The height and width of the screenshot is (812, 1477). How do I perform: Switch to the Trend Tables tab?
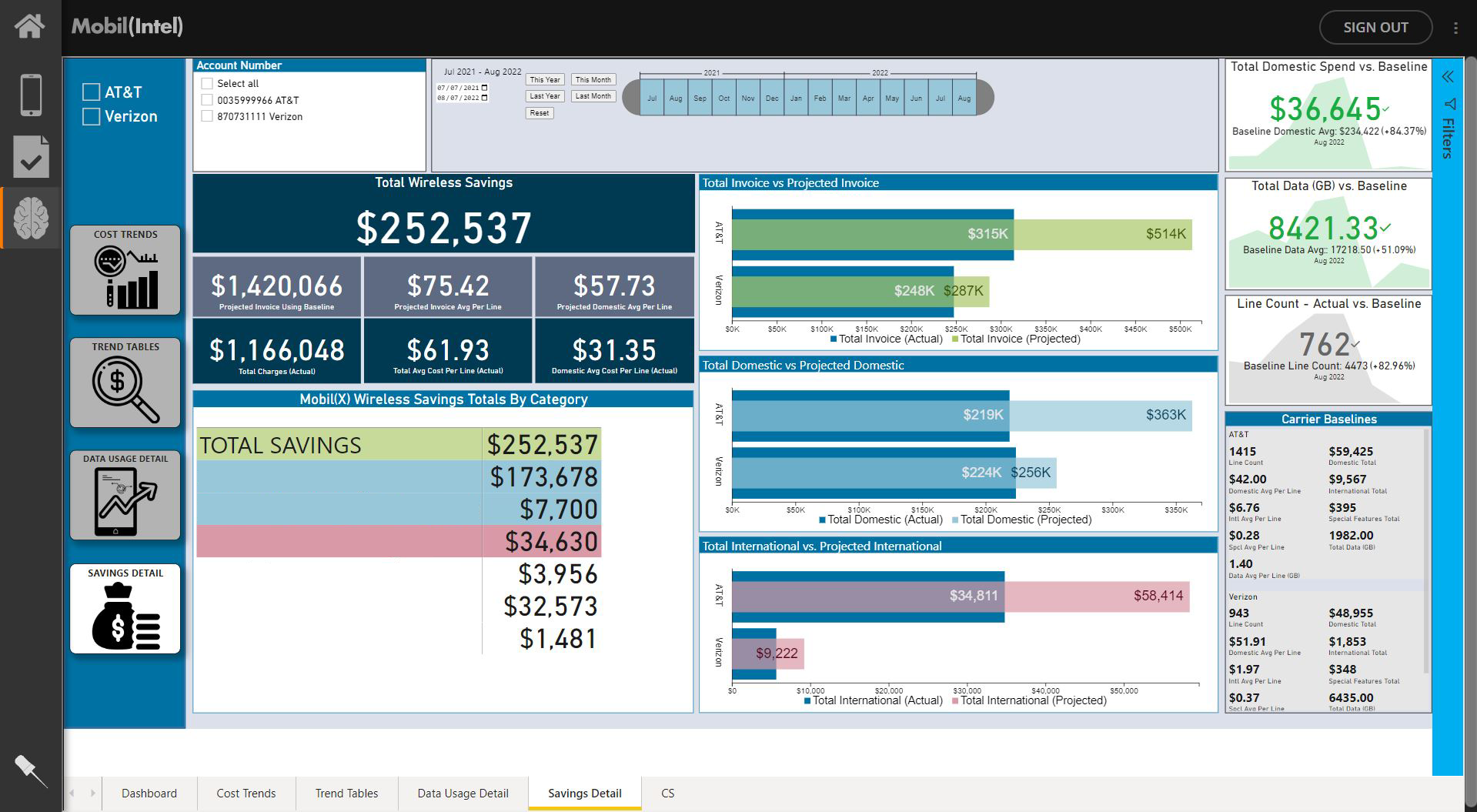pyautogui.click(x=347, y=794)
